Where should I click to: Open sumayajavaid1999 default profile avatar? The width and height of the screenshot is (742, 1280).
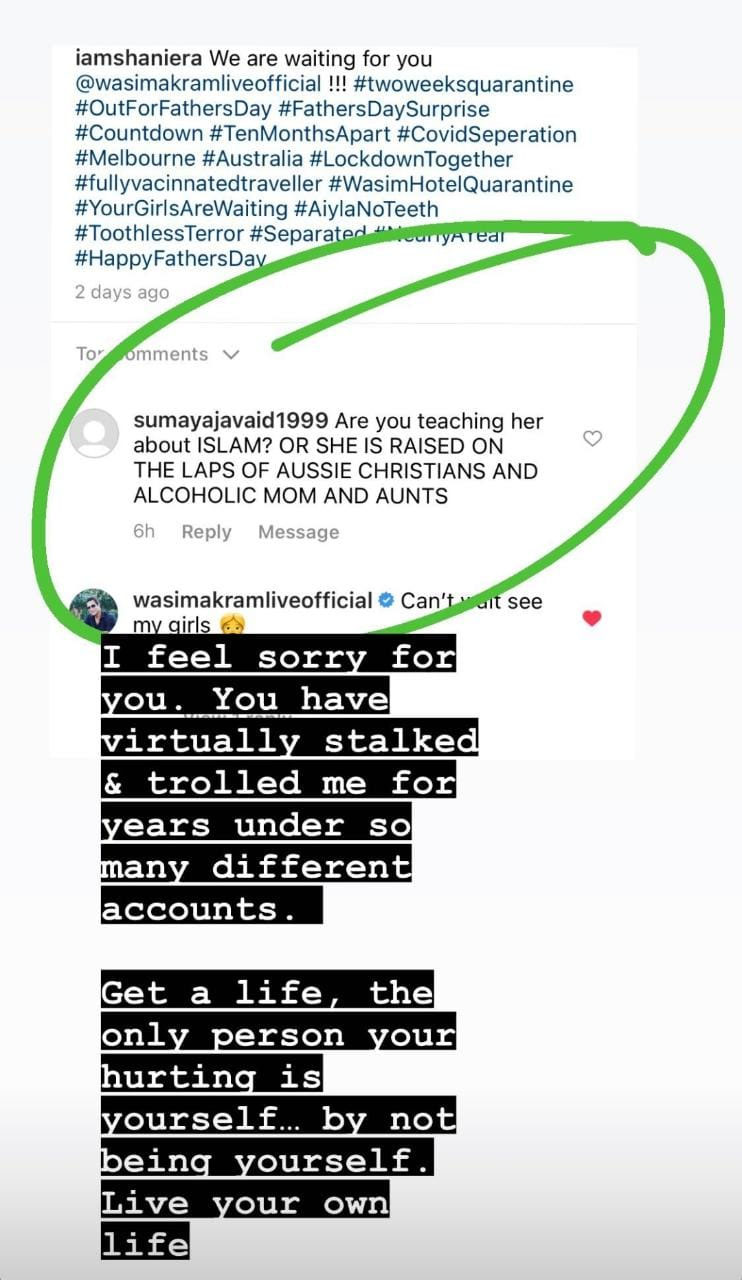(94, 433)
